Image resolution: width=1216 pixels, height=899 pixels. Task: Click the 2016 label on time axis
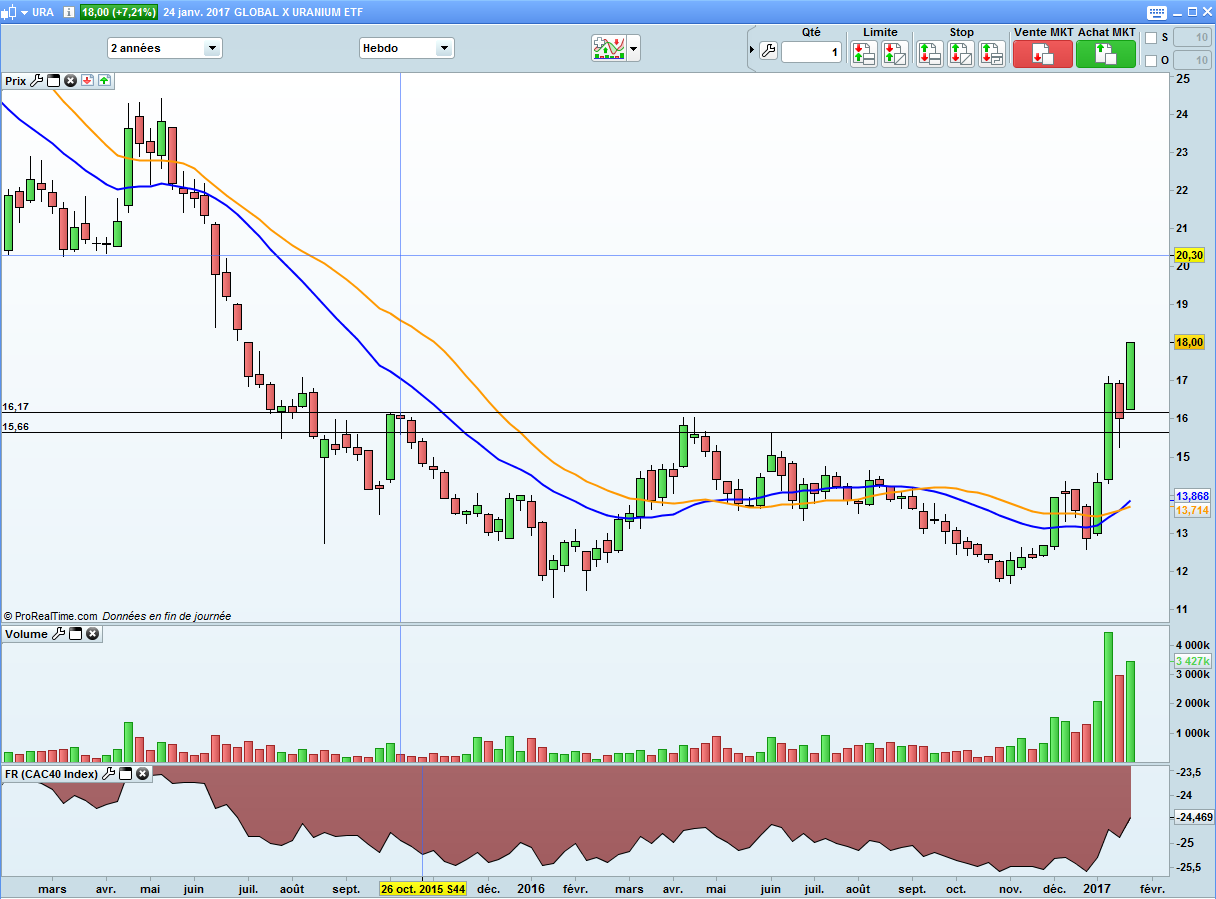point(531,888)
